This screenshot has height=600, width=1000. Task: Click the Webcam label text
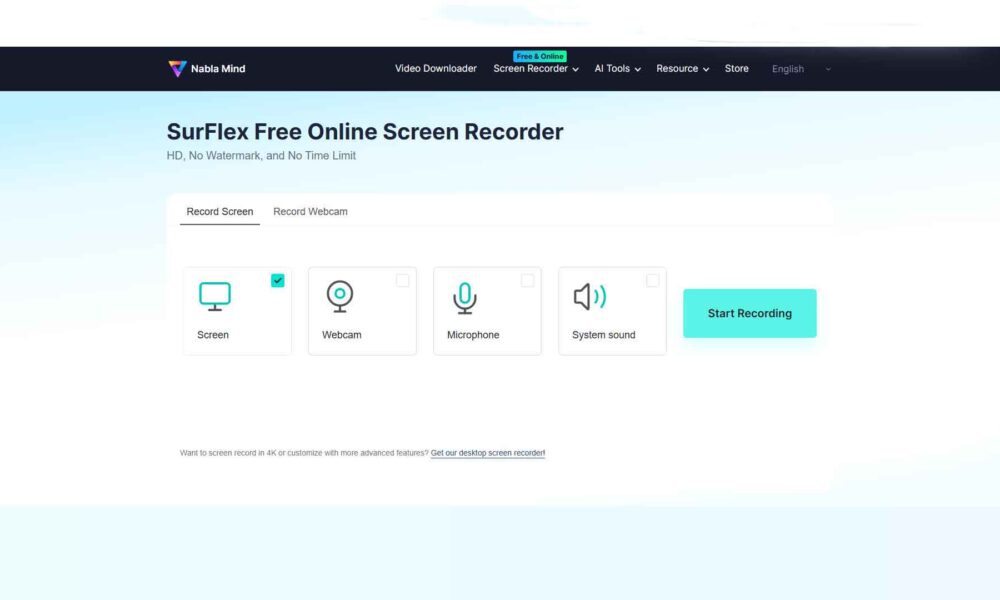click(x=341, y=335)
